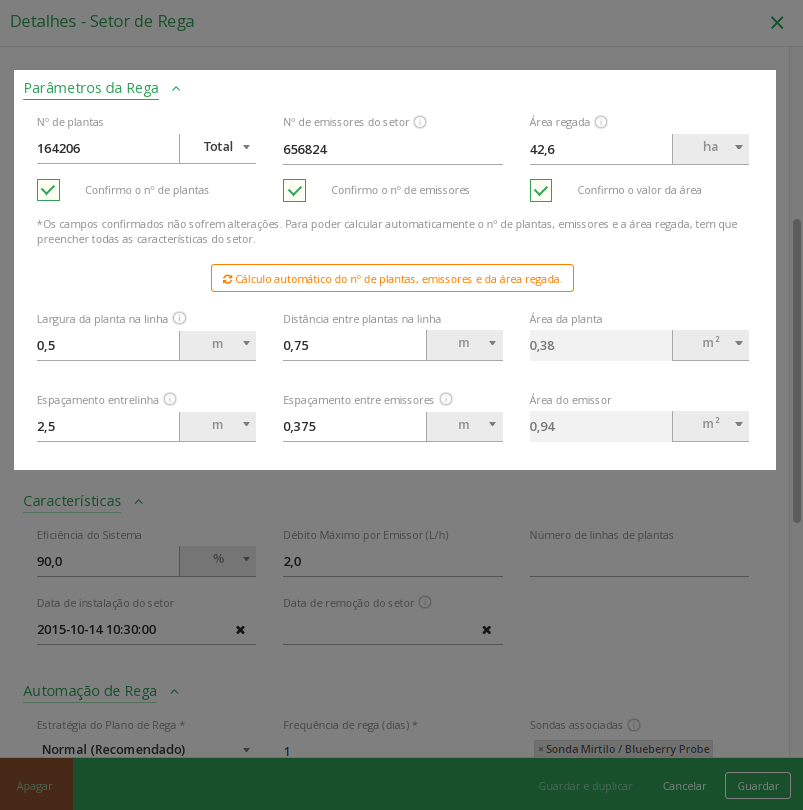This screenshot has width=803, height=810.
Task: Open % unit dropdown for Eficiência do Sistema
Action: pyautogui.click(x=218, y=560)
